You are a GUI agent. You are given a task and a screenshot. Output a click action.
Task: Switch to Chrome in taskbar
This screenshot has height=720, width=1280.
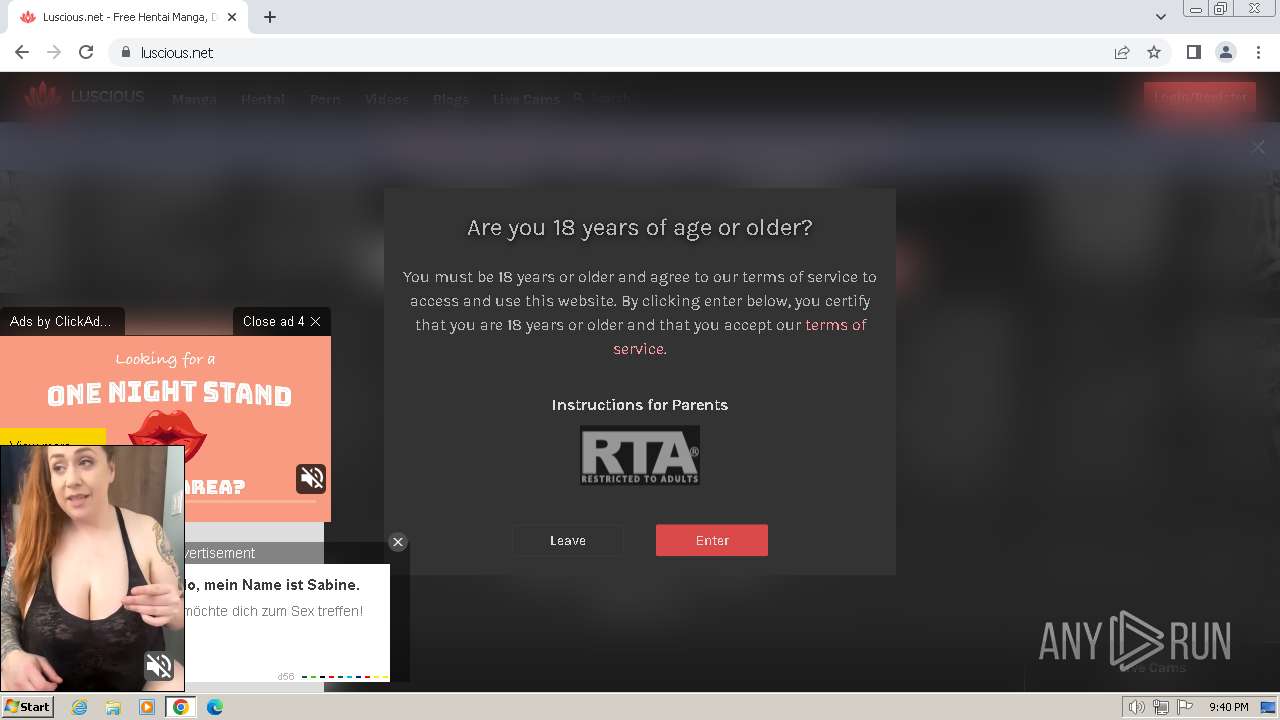pos(181,707)
